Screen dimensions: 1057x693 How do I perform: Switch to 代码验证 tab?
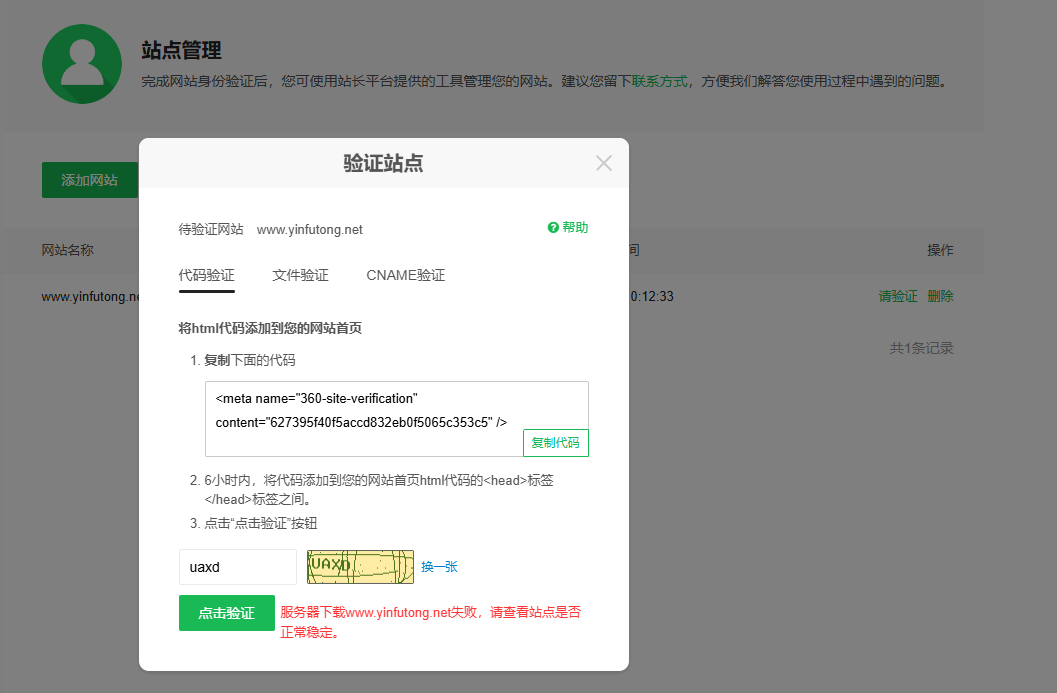click(206, 276)
